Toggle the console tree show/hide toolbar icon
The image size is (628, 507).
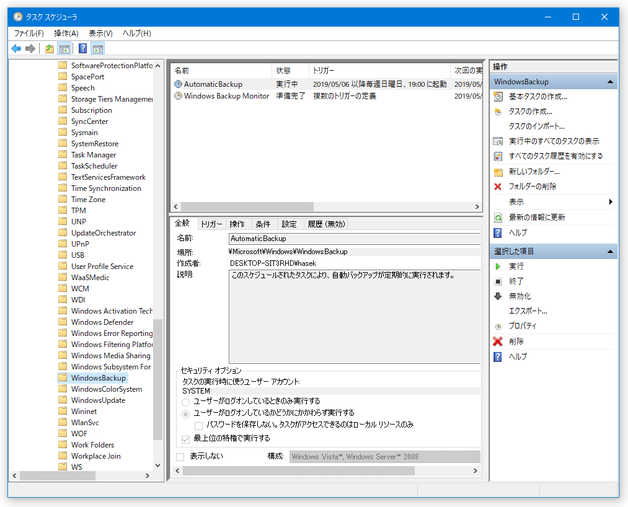point(64,49)
